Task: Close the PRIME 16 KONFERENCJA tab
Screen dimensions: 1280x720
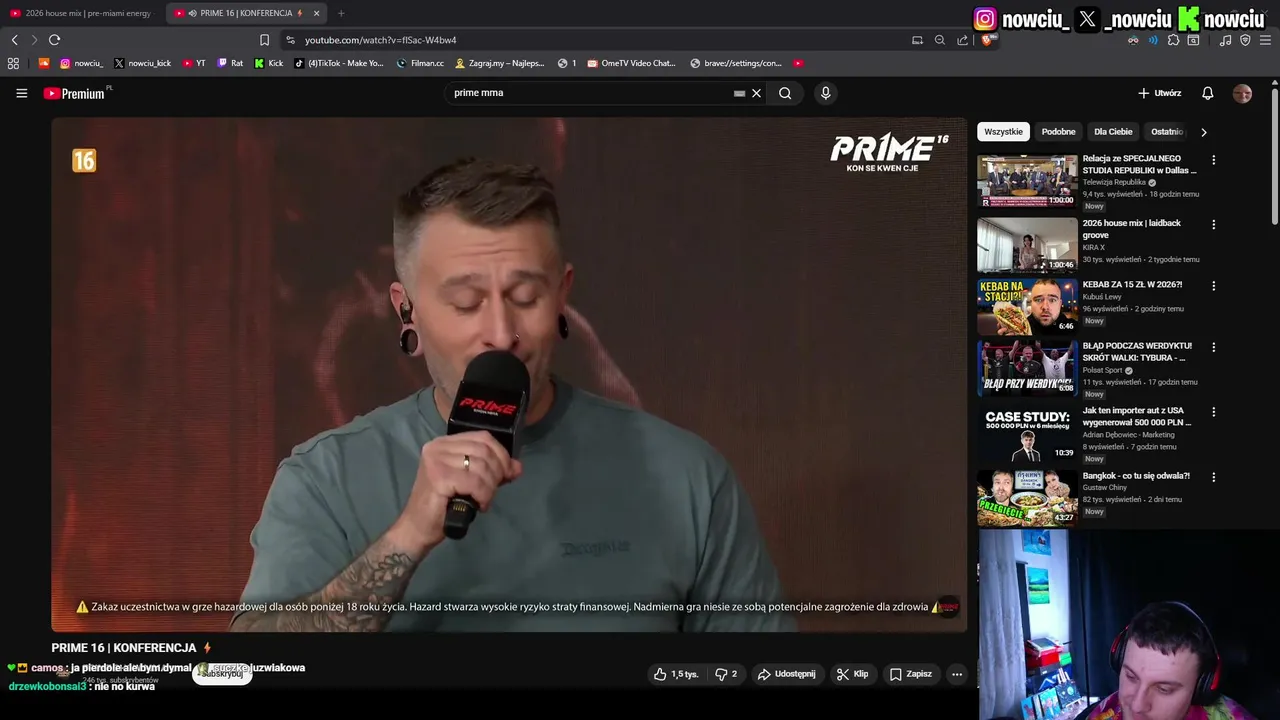Action: (316, 13)
